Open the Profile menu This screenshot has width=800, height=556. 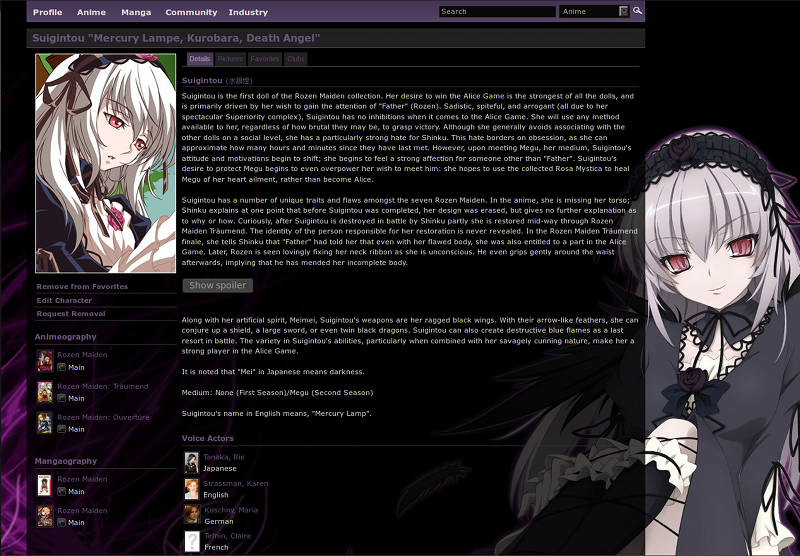(47, 12)
